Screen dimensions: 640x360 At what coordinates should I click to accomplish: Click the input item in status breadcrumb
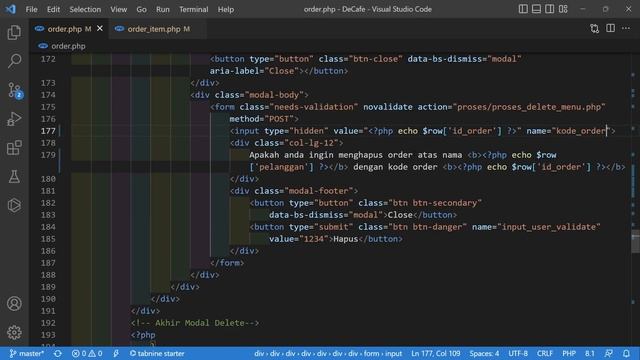[393, 353]
